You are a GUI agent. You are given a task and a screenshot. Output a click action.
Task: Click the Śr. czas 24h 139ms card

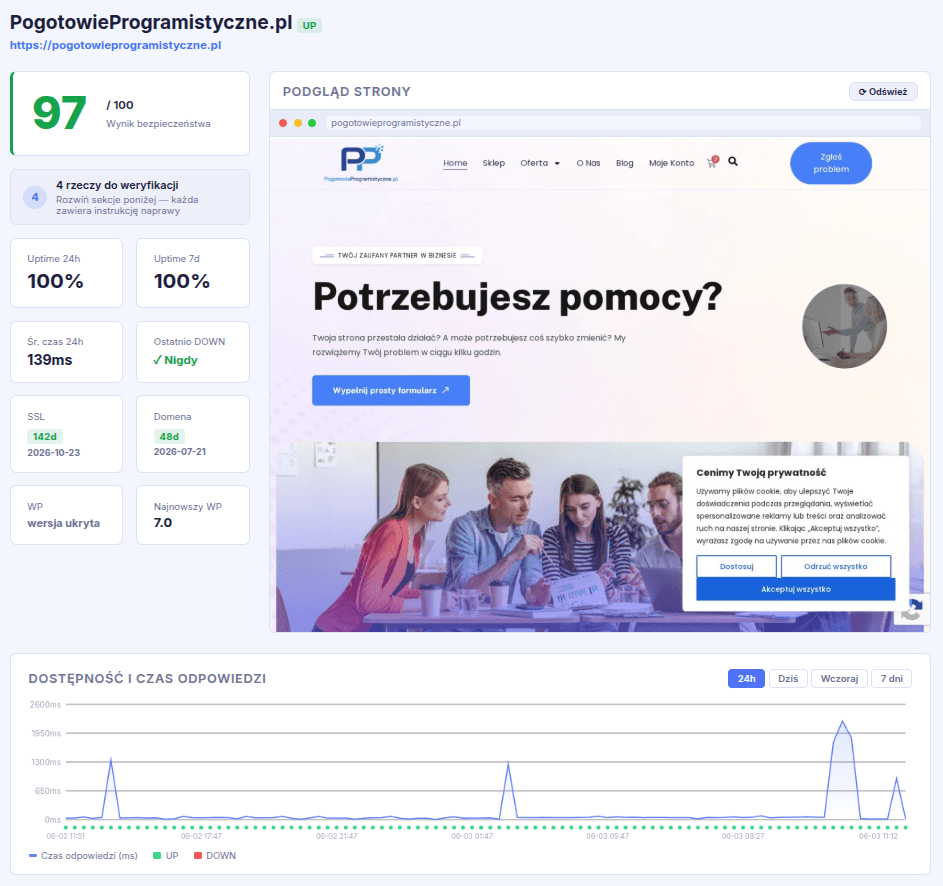point(66,352)
